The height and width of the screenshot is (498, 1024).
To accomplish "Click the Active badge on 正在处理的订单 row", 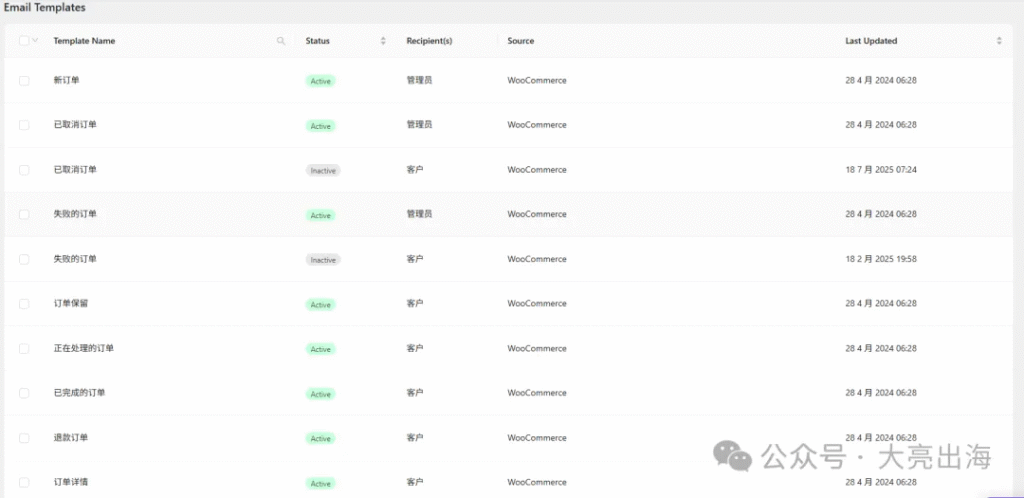I will 321,349.
